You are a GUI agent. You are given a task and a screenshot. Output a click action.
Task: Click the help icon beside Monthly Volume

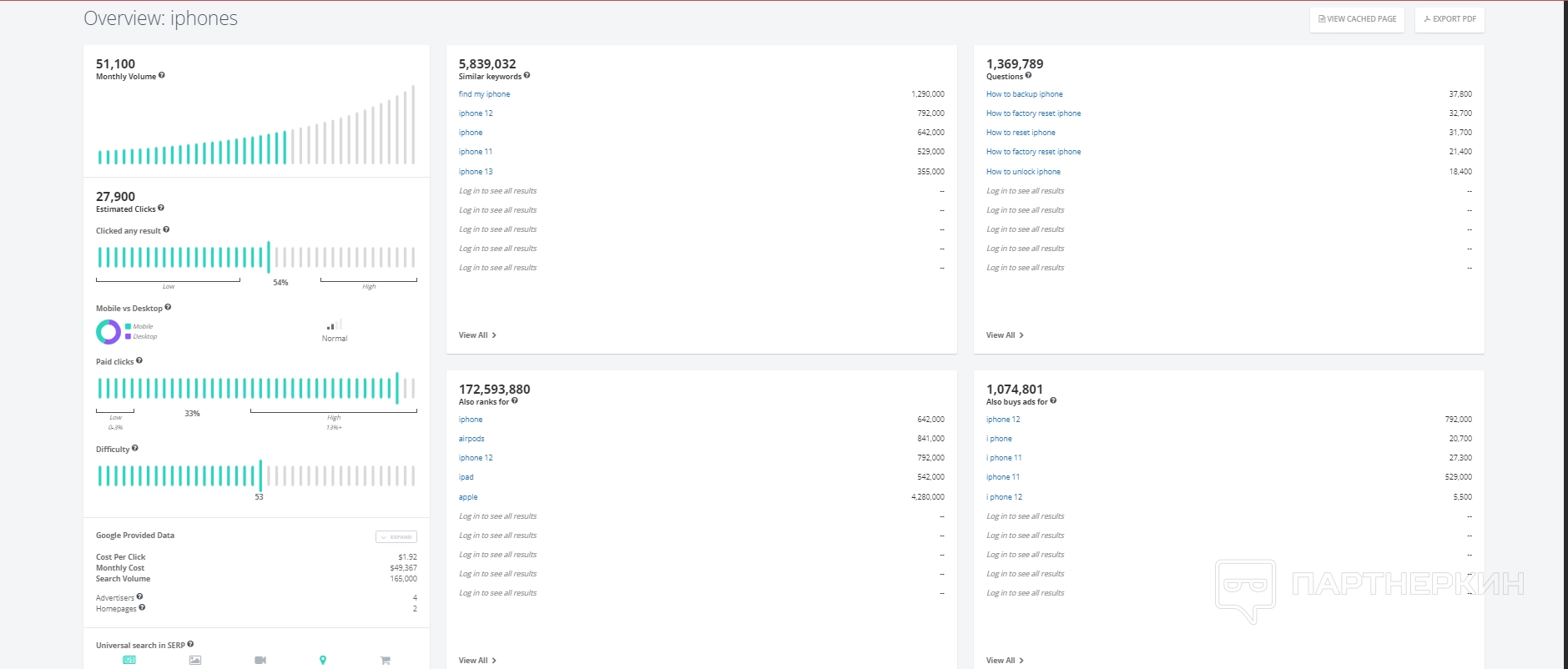coord(162,75)
